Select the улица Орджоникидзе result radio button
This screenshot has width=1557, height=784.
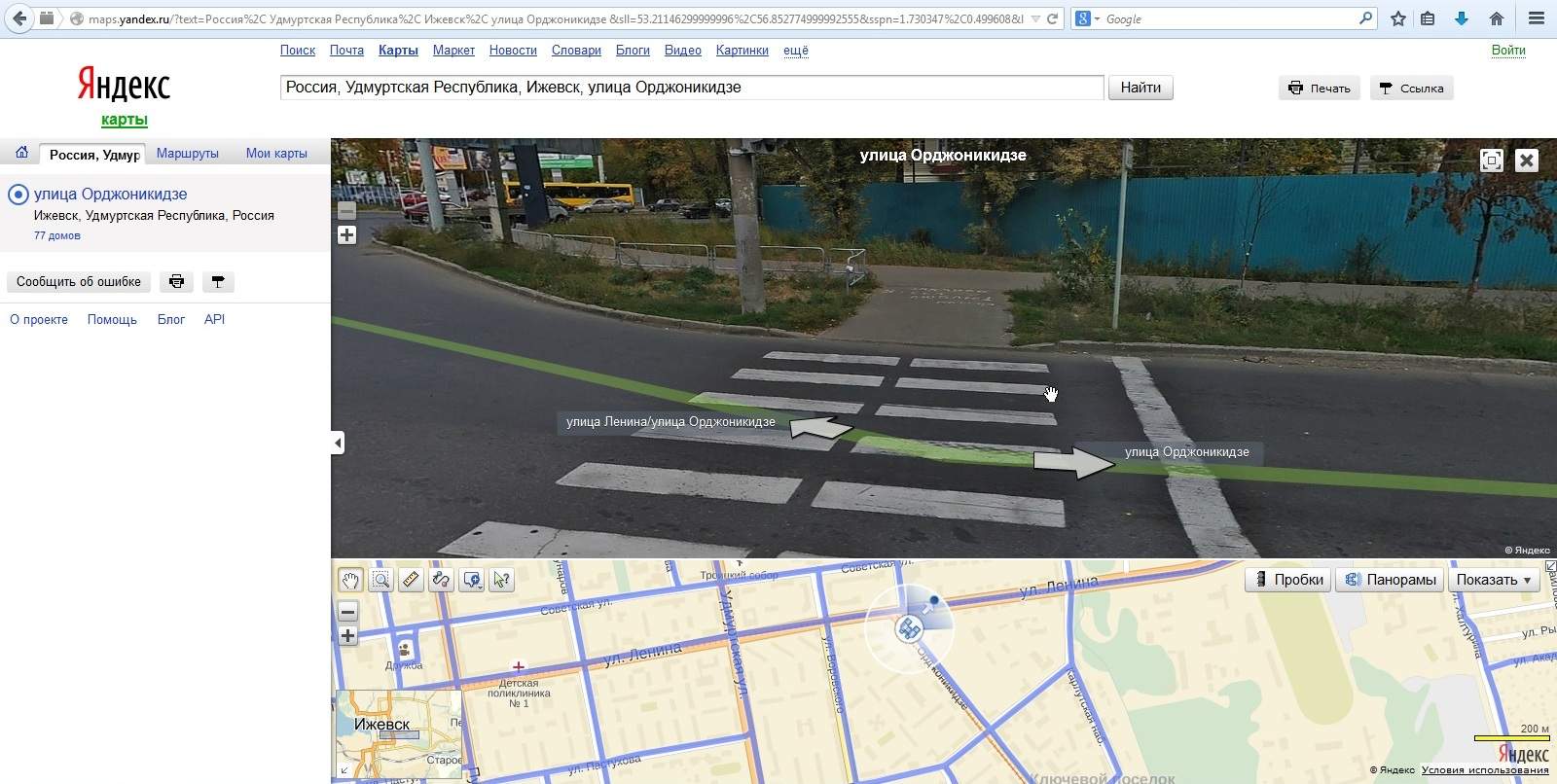coord(18,195)
